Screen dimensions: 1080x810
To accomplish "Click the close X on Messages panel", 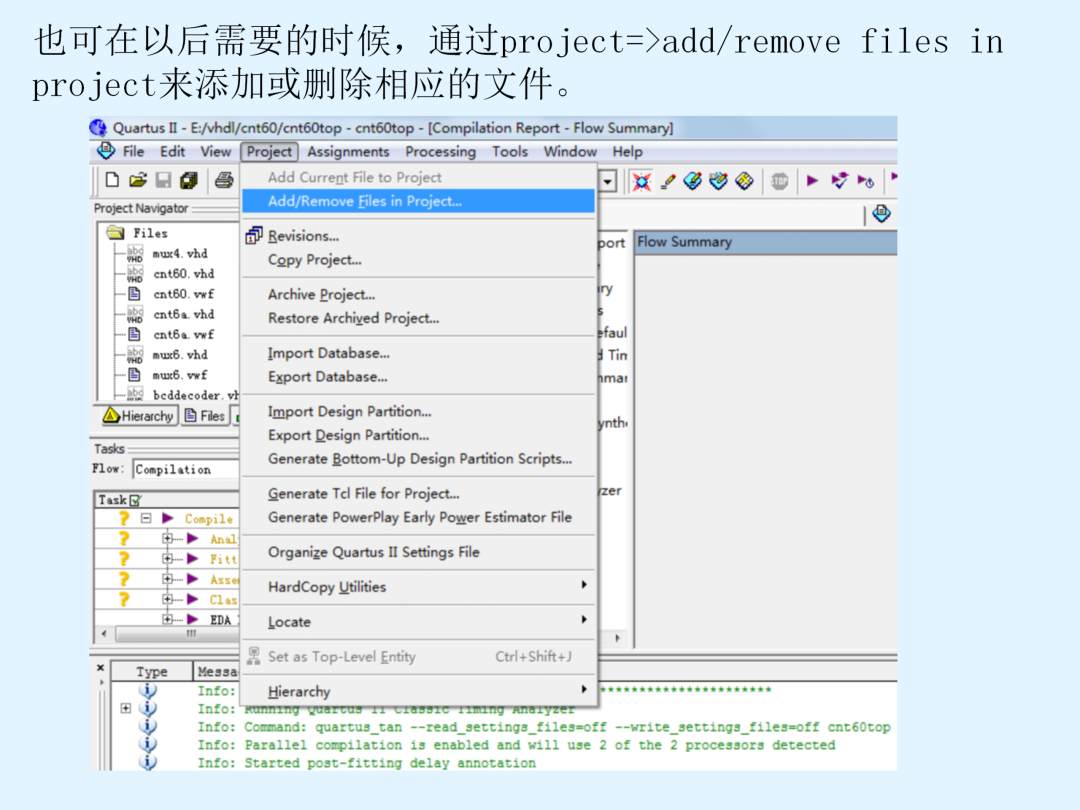I will pyautogui.click(x=101, y=667).
